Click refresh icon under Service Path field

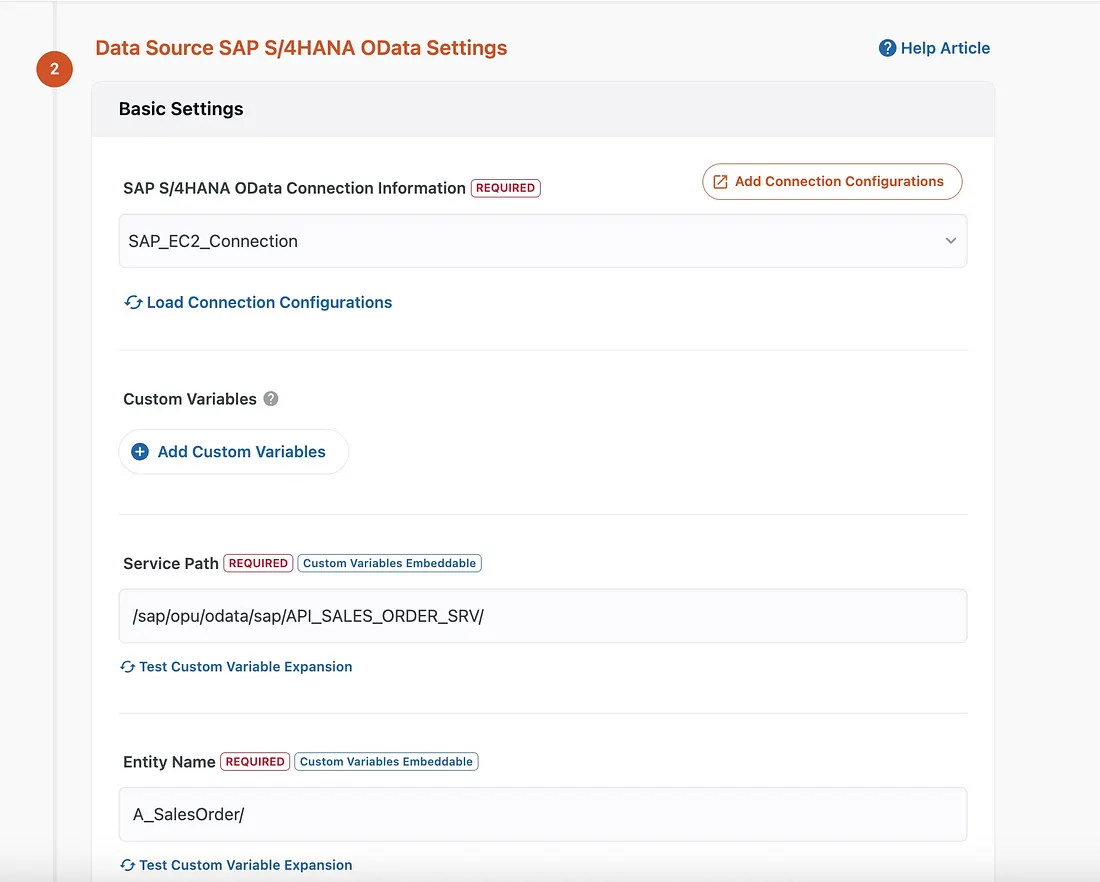[128, 667]
